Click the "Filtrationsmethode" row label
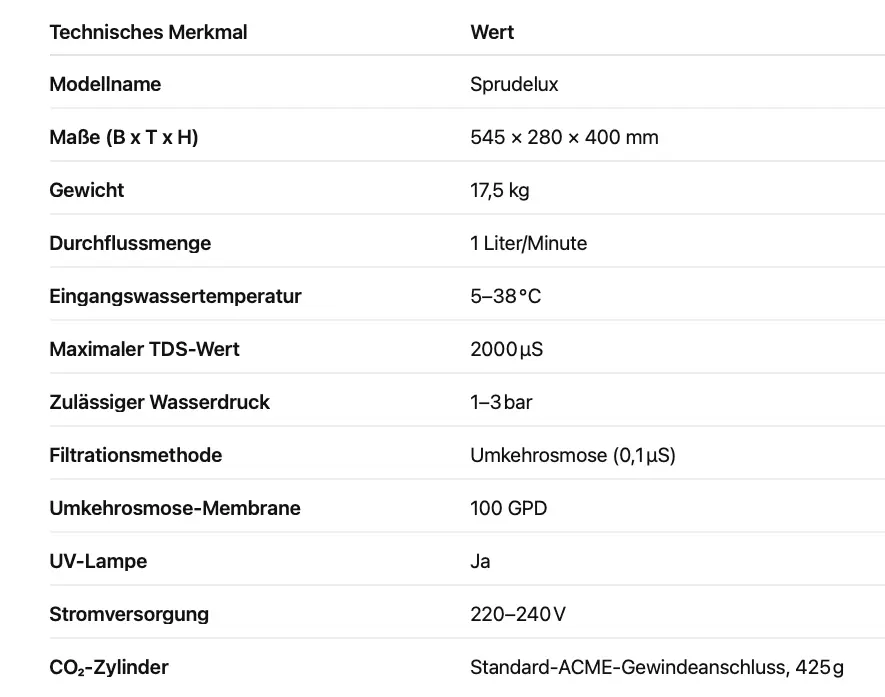 coord(135,455)
